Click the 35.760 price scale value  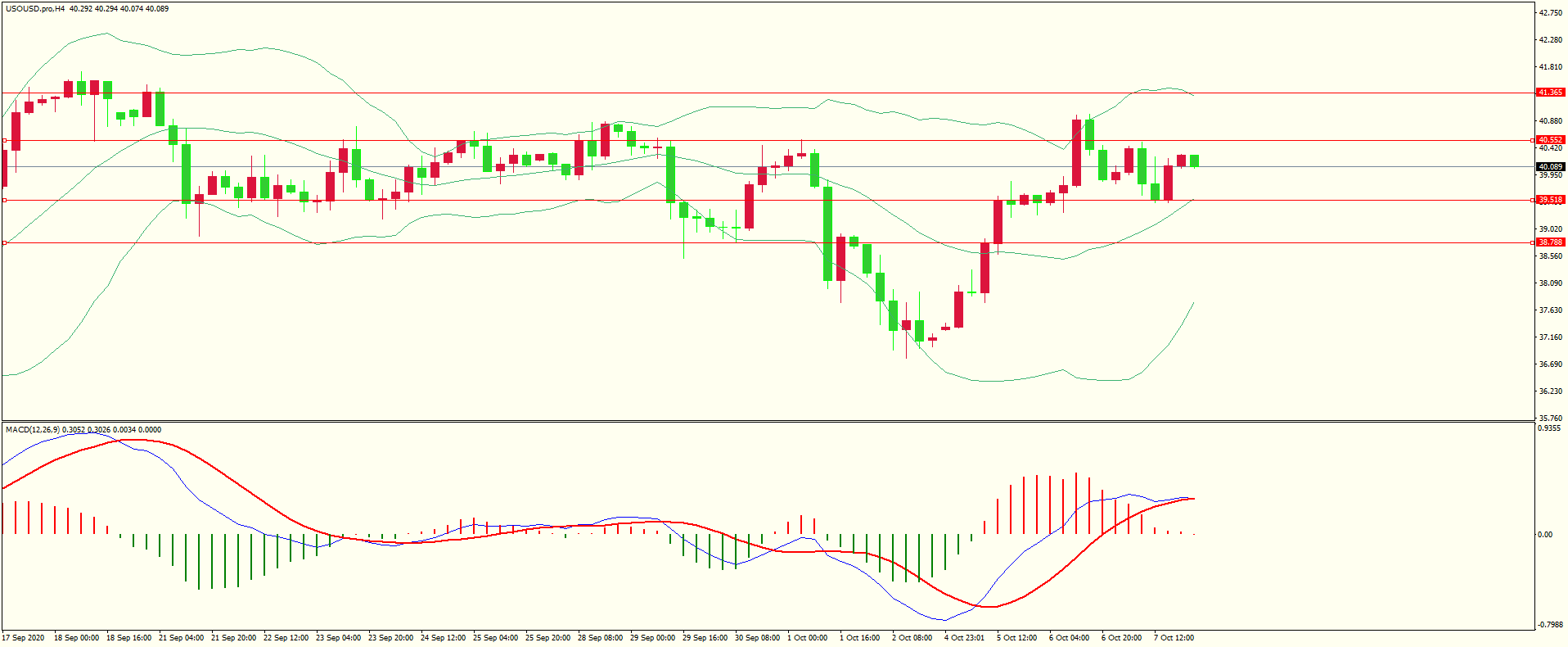click(x=1551, y=419)
